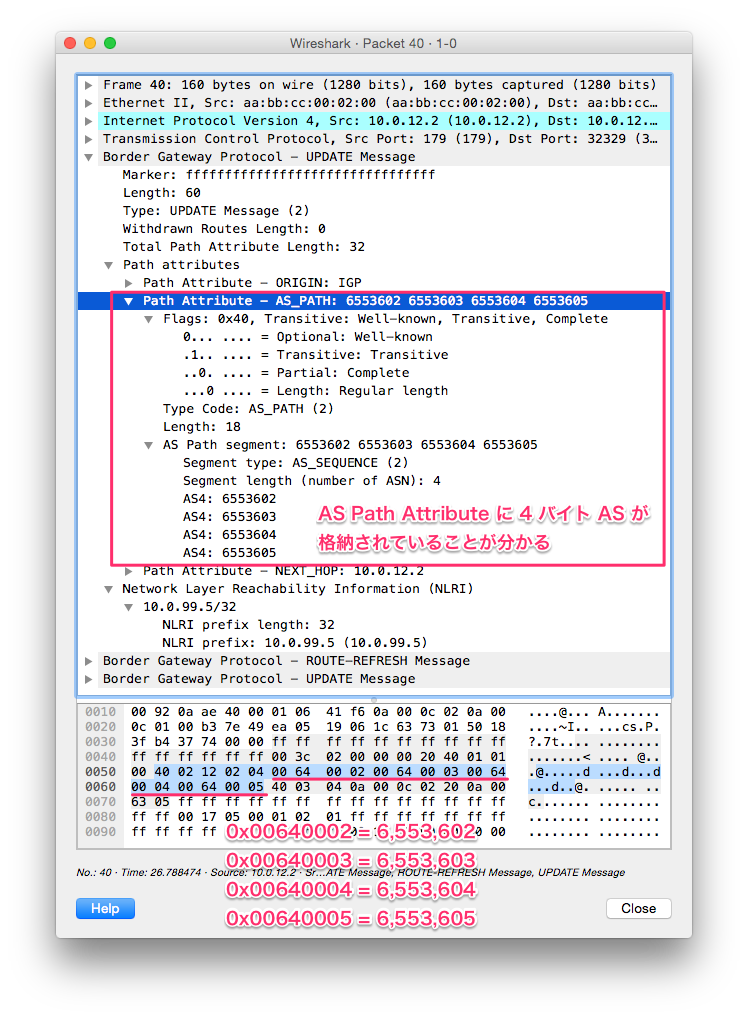Screen dimensions: 748x1018
Task: Minimize window with yellow button
Action: (90, 43)
